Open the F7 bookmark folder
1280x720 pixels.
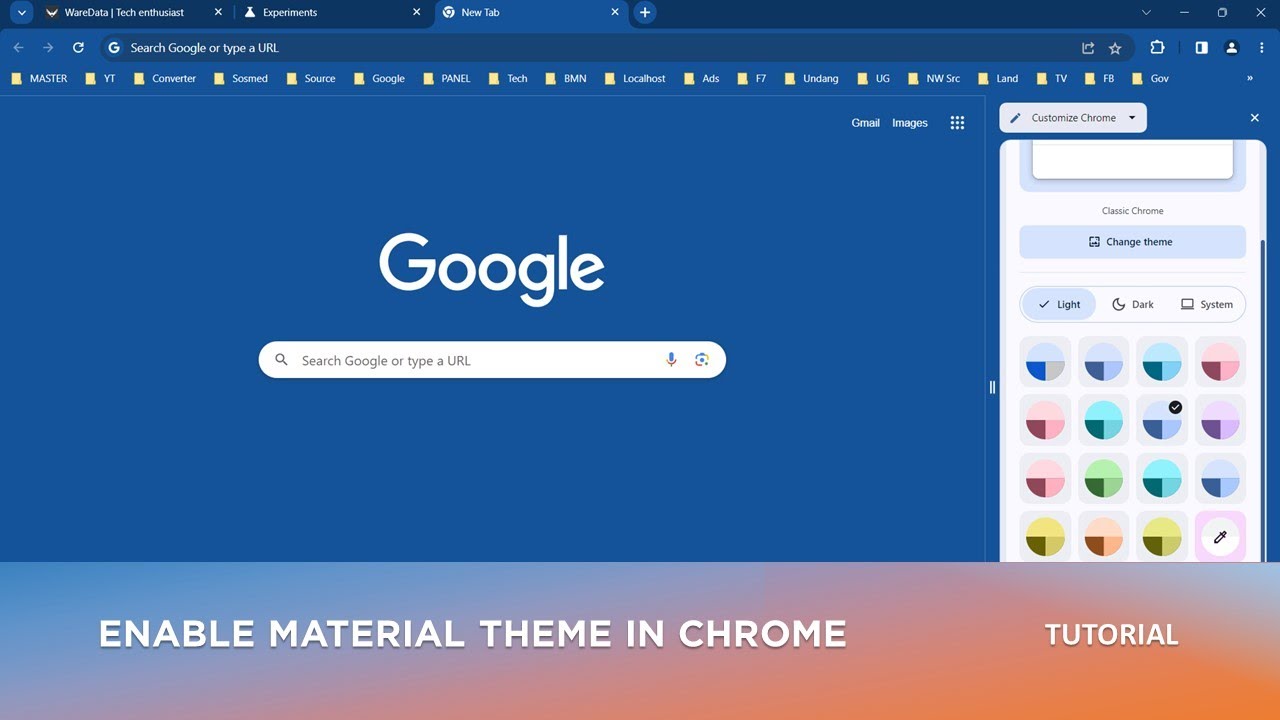[752, 78]
